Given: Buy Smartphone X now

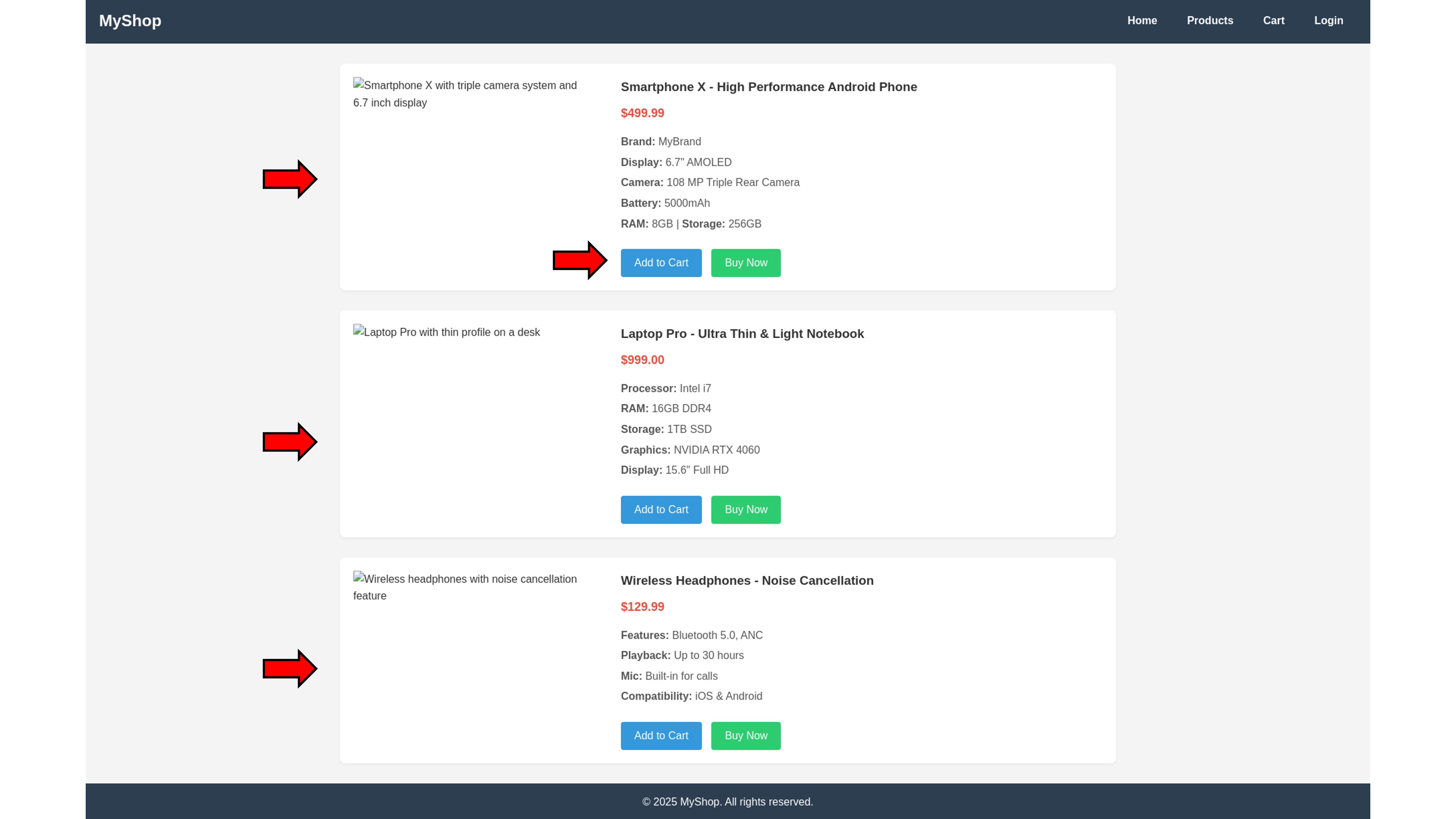Looking at the screenshot, I should [745, 263].
